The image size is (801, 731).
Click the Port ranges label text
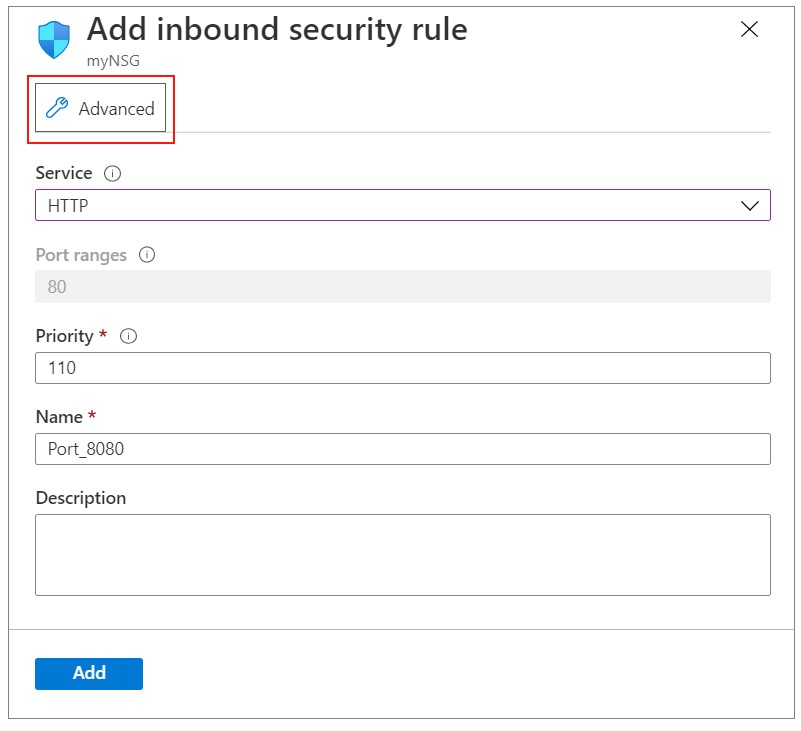[x=81, y=255]
